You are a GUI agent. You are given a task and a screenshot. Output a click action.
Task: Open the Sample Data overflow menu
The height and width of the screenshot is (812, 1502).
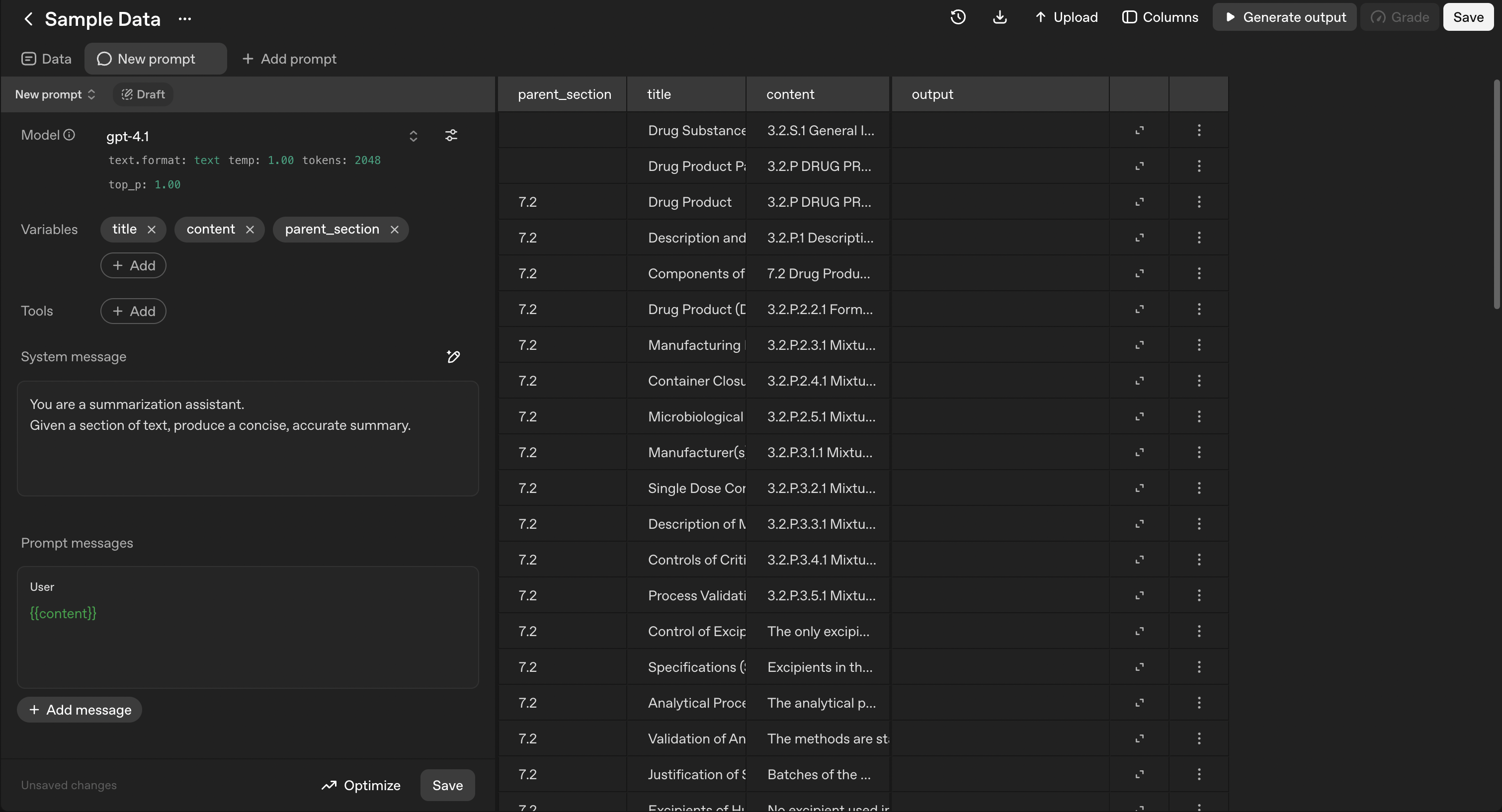185,19
